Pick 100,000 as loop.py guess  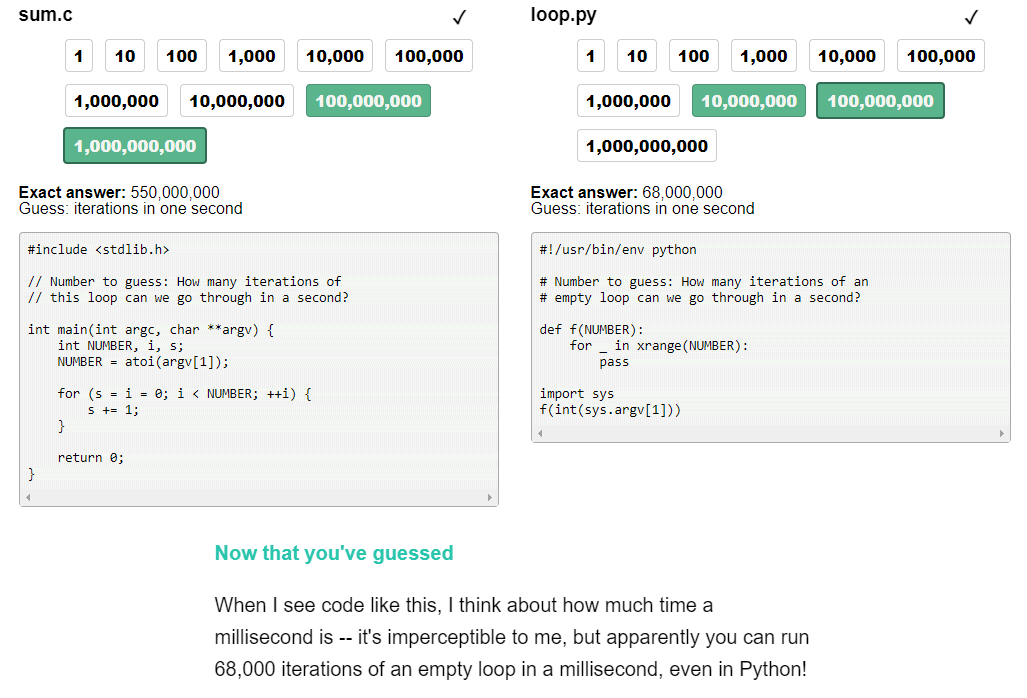[941, 56]
